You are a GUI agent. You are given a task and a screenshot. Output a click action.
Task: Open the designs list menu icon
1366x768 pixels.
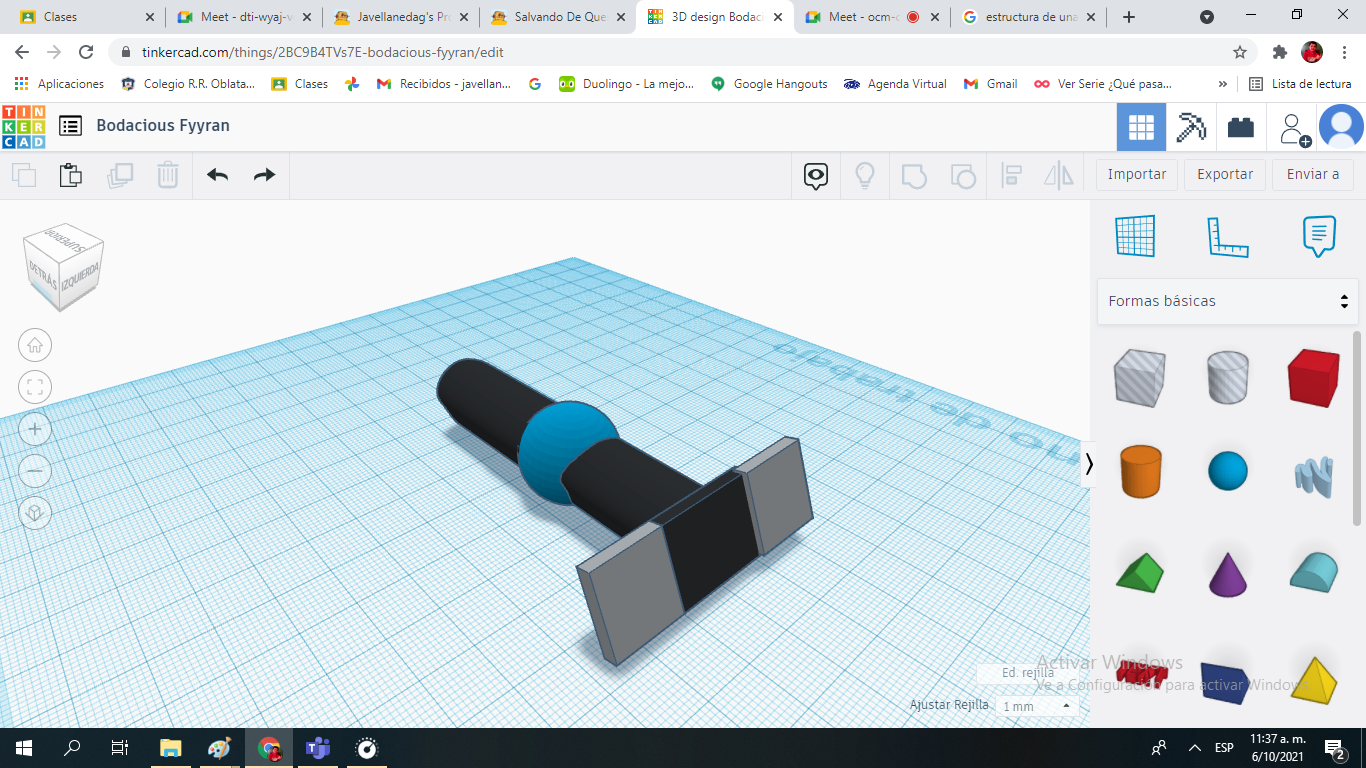click(70, 126)
